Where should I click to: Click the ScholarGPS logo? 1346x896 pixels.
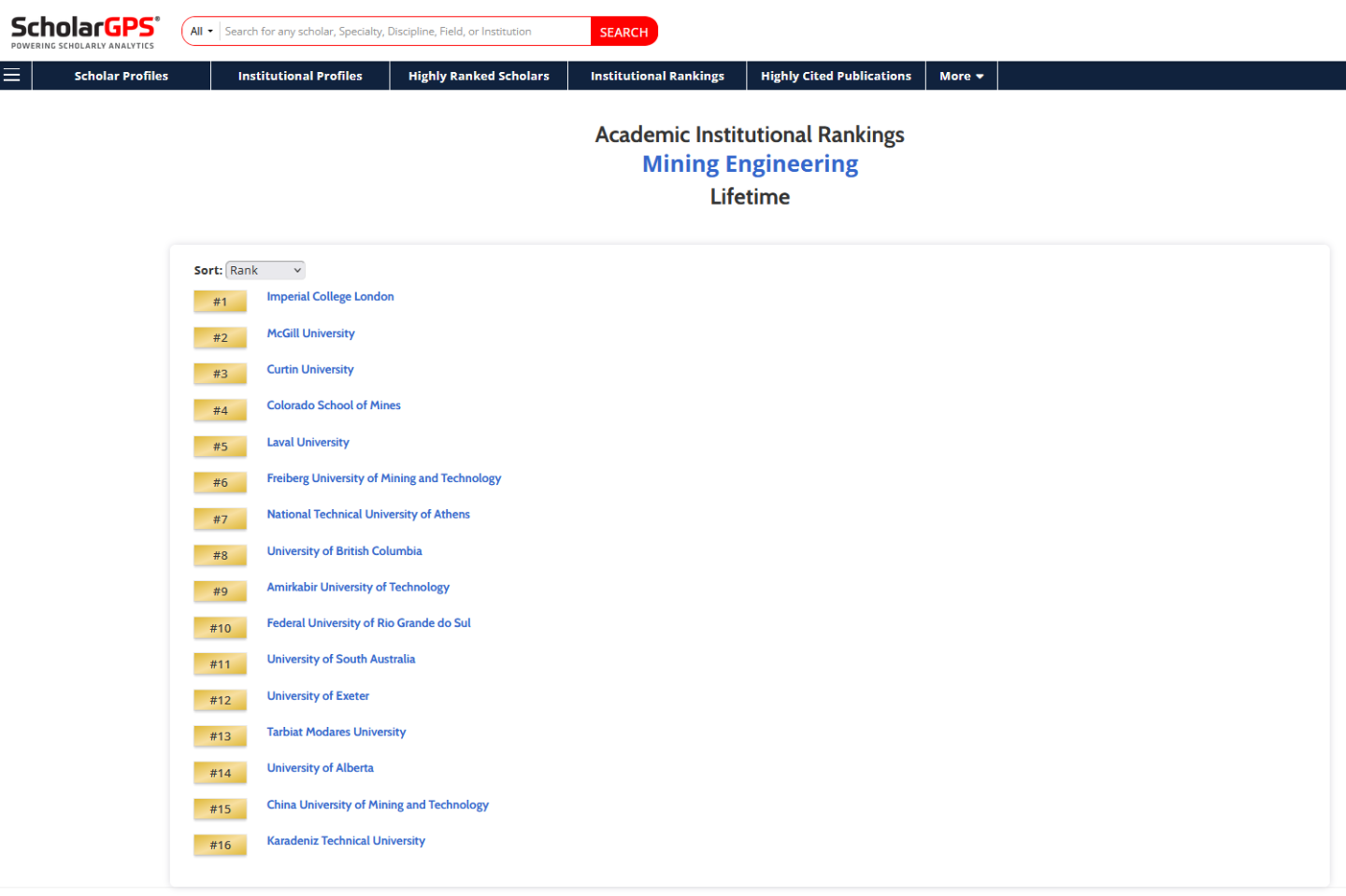84,32
